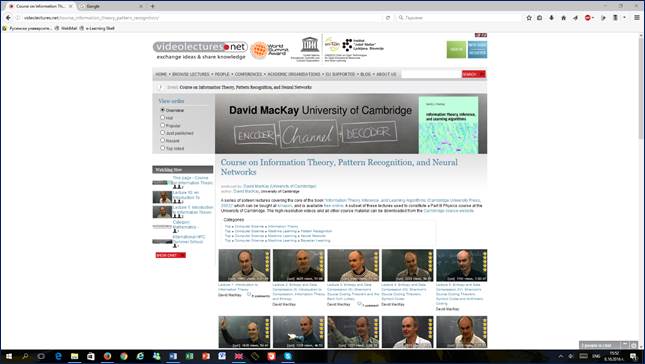
Task: Open Firefox from the taskbar
Action: 107,356
